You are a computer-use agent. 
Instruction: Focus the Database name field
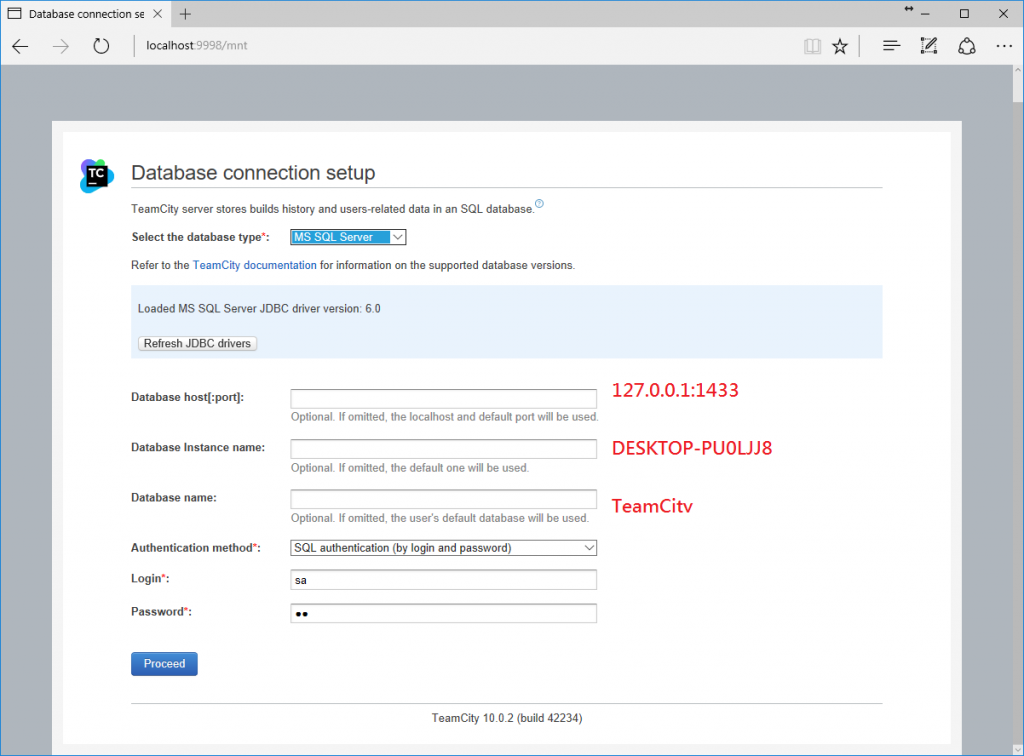[x=443, y=499]
